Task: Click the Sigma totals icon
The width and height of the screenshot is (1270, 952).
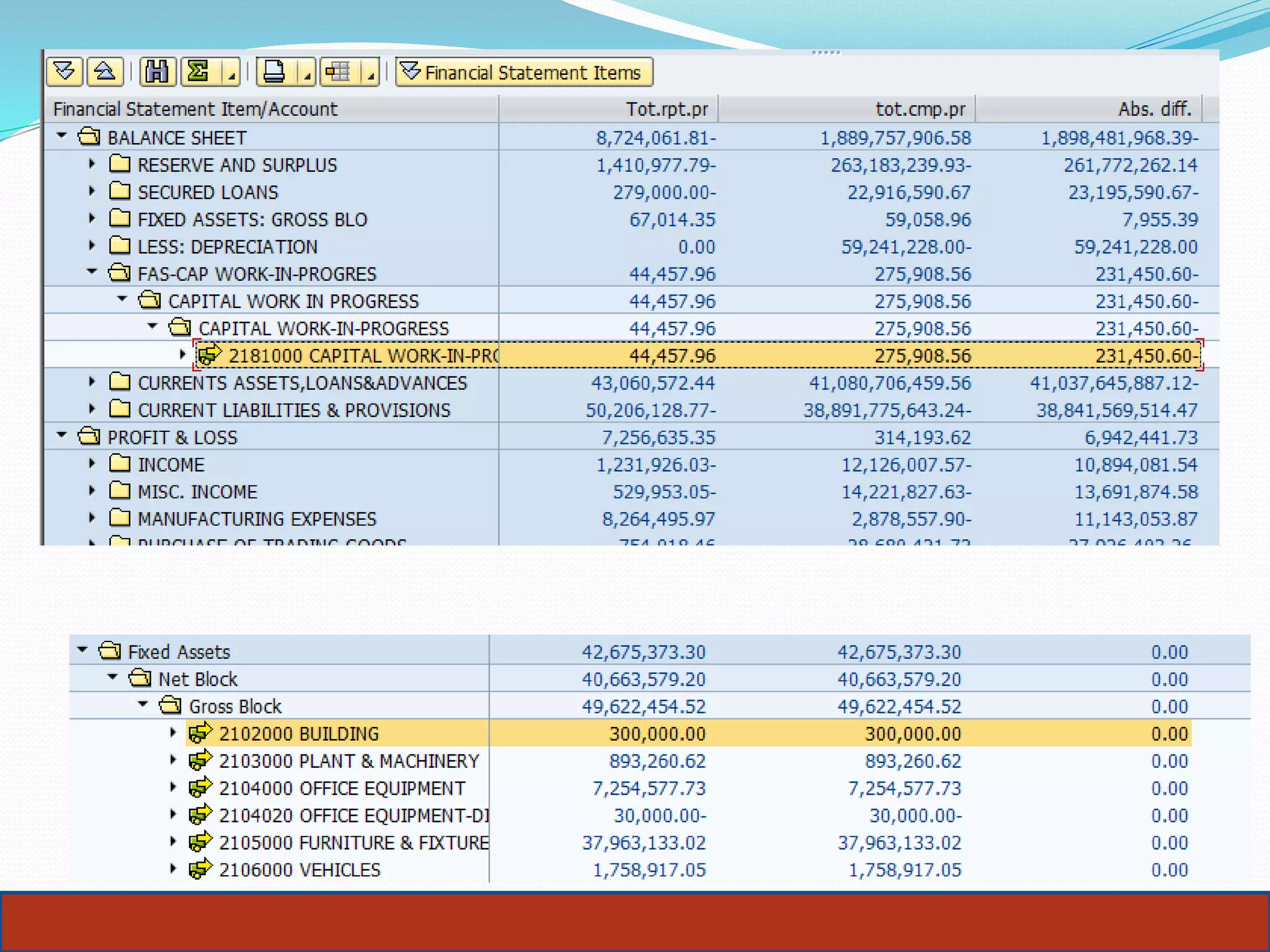Action: 198,72
